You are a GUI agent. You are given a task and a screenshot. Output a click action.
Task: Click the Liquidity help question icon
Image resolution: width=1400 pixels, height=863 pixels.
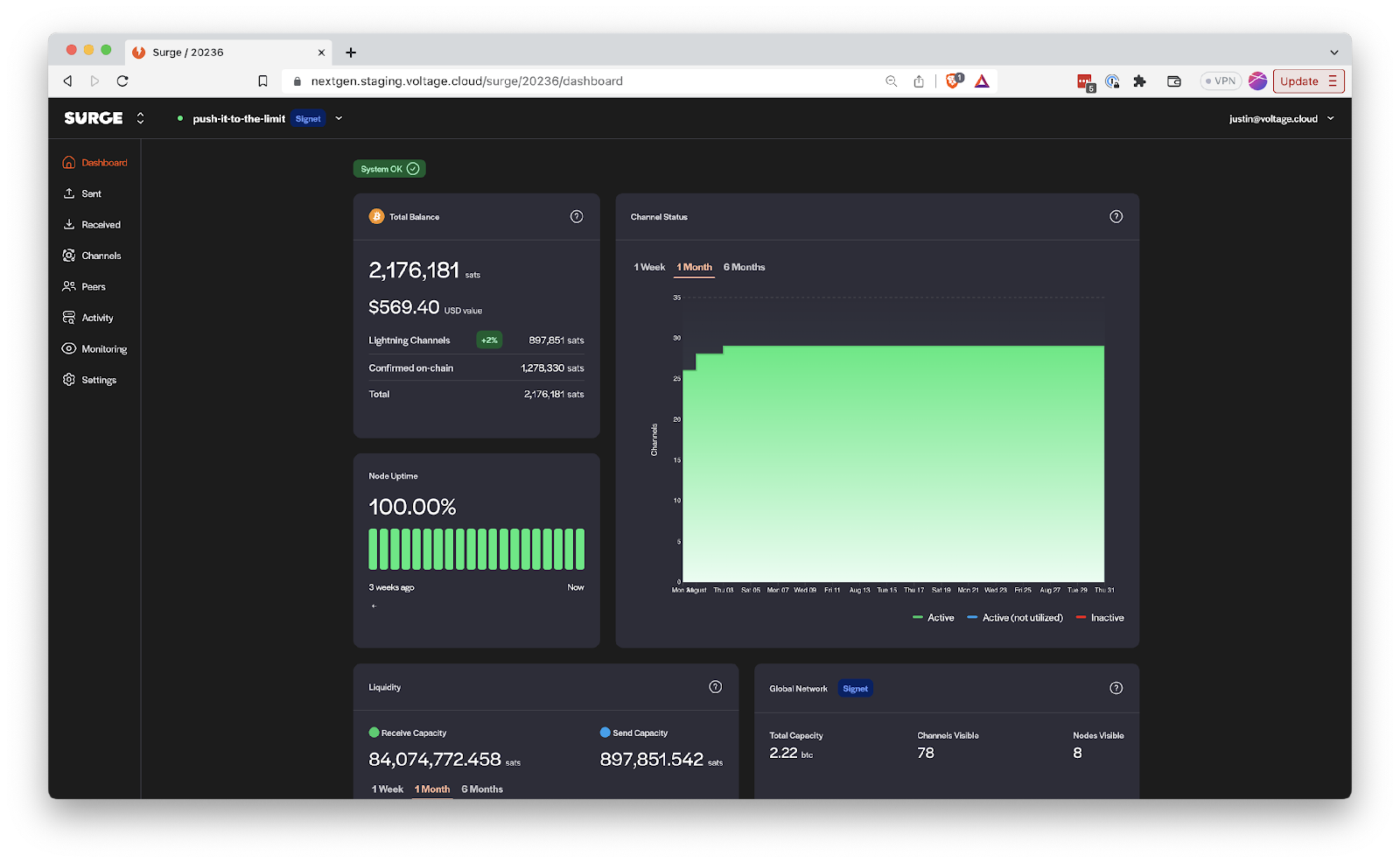point(715,687)
